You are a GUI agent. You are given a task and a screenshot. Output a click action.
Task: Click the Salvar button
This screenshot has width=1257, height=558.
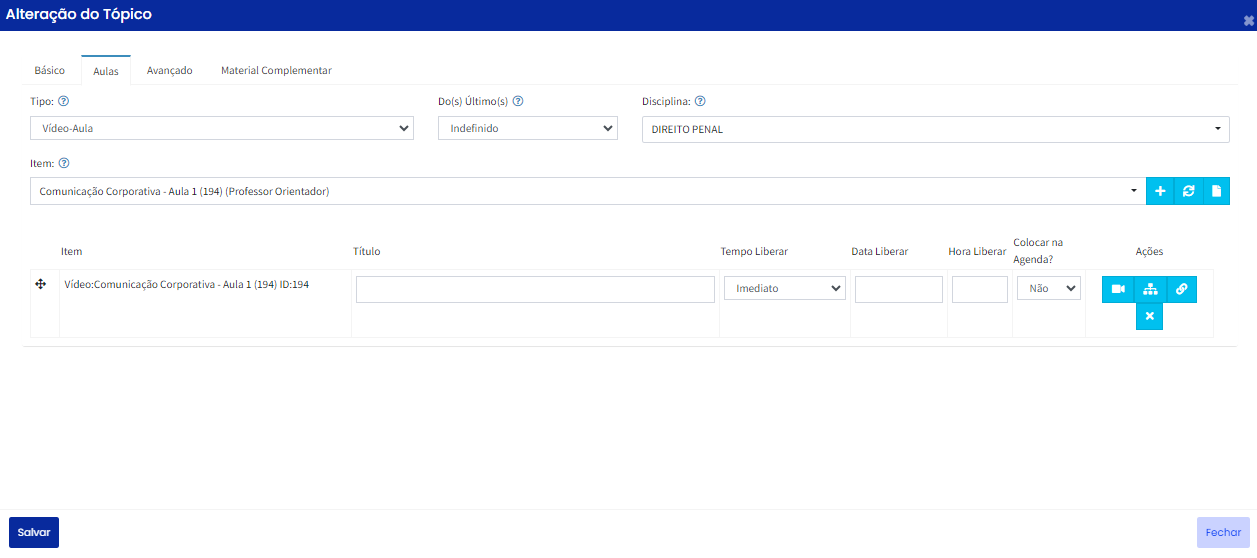pyautogui.click(x=34, y=532)
